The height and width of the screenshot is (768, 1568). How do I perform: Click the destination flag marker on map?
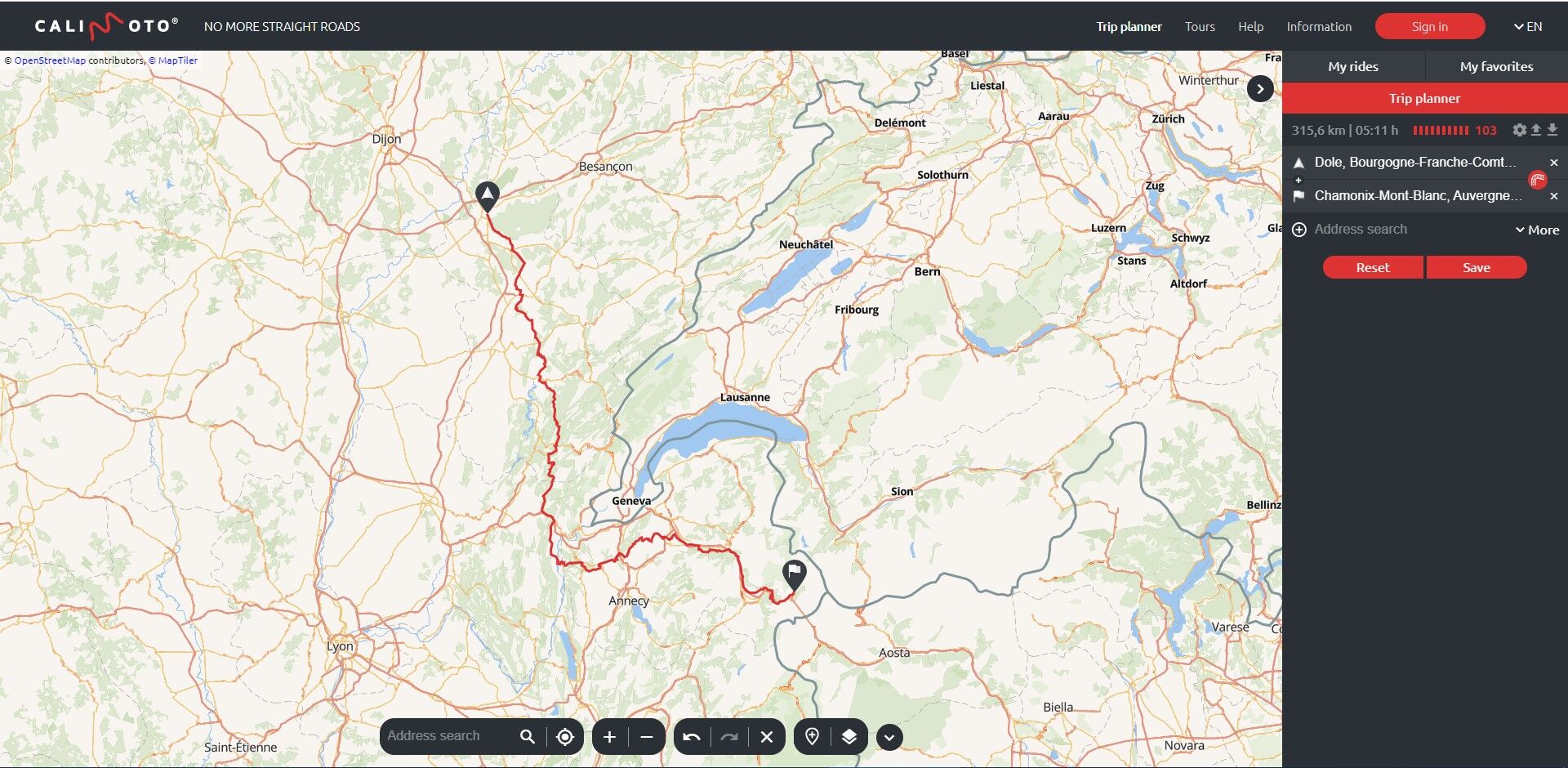click(x=795, y=574)
